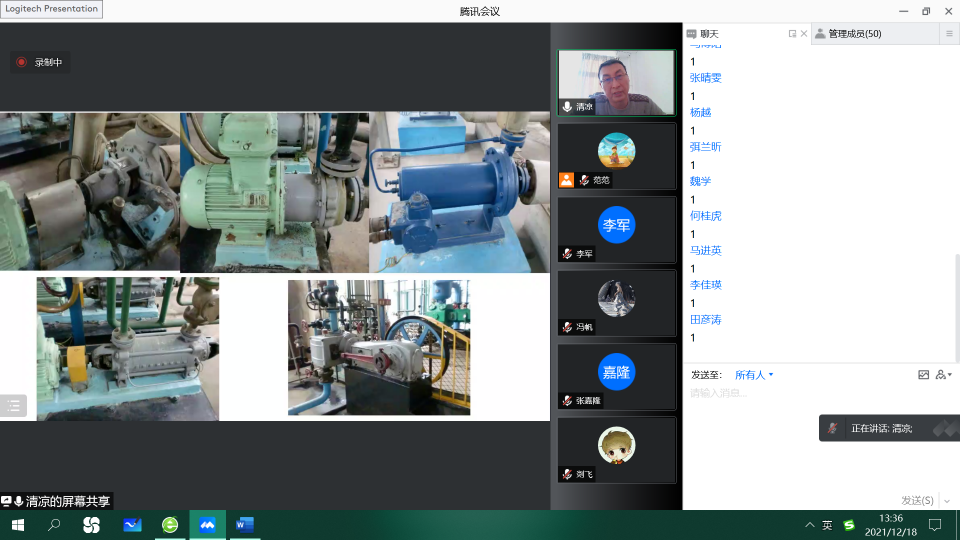Expand the 所有人 recipient dropdown

click(754, 375)
